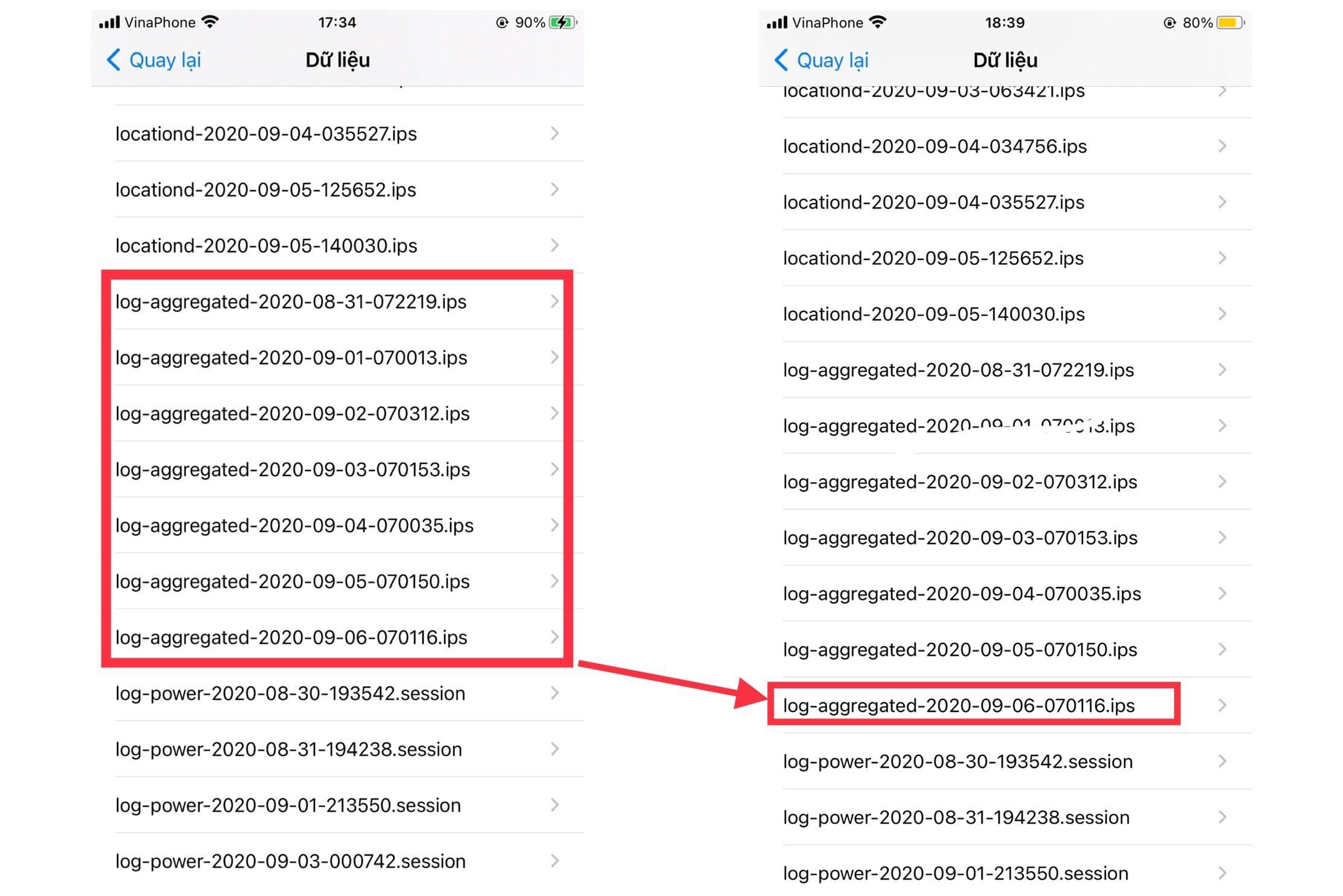The image size is (1343, 896).
Task: Tap the rotation lock icon beside 80%
Action: (1169, 23)
